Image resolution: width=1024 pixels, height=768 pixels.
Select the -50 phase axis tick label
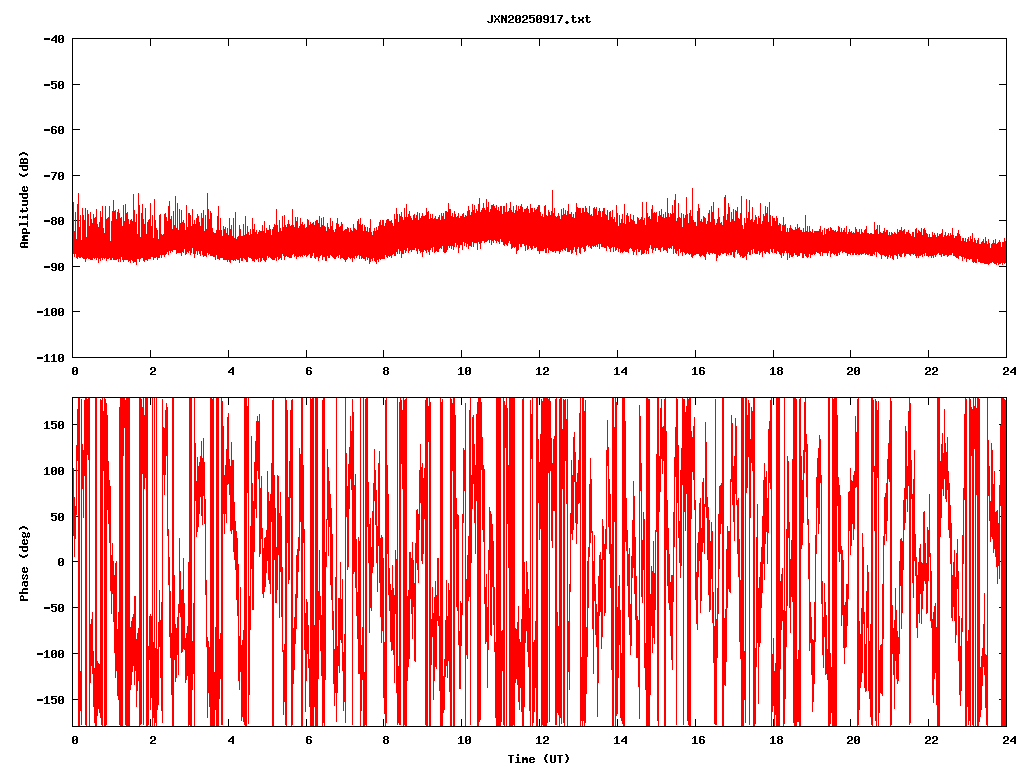[55, 608]
